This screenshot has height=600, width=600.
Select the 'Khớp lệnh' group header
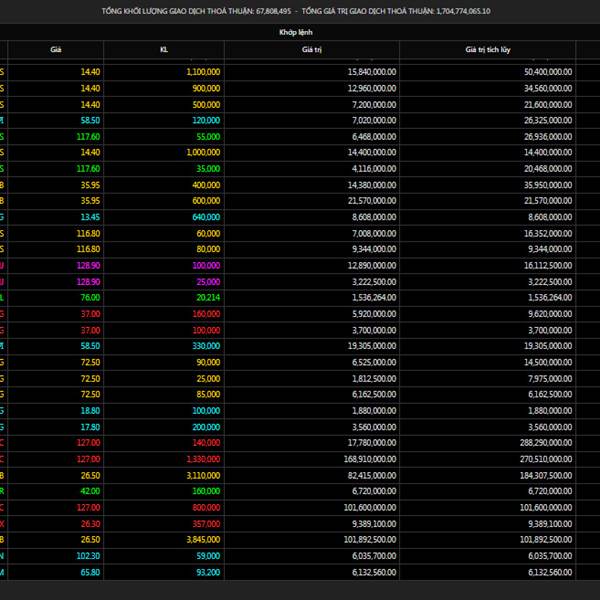click(x=296, y=33)
